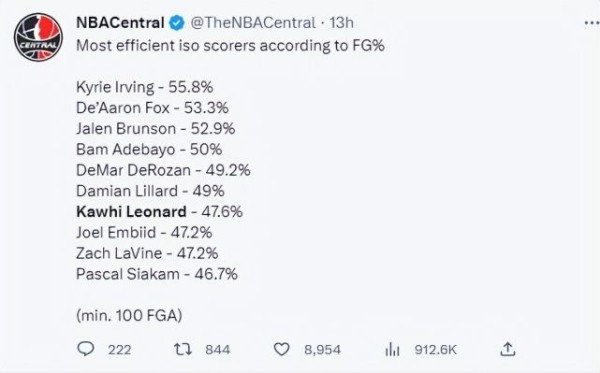This screenshot has height=373, width=600.
Task: Open the 13h timestamp link
Action: coord(341,23)
